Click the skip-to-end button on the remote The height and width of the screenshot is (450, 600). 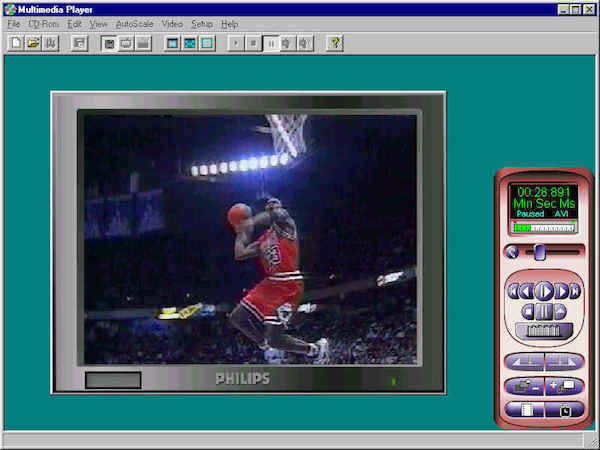tap(575, 291)
